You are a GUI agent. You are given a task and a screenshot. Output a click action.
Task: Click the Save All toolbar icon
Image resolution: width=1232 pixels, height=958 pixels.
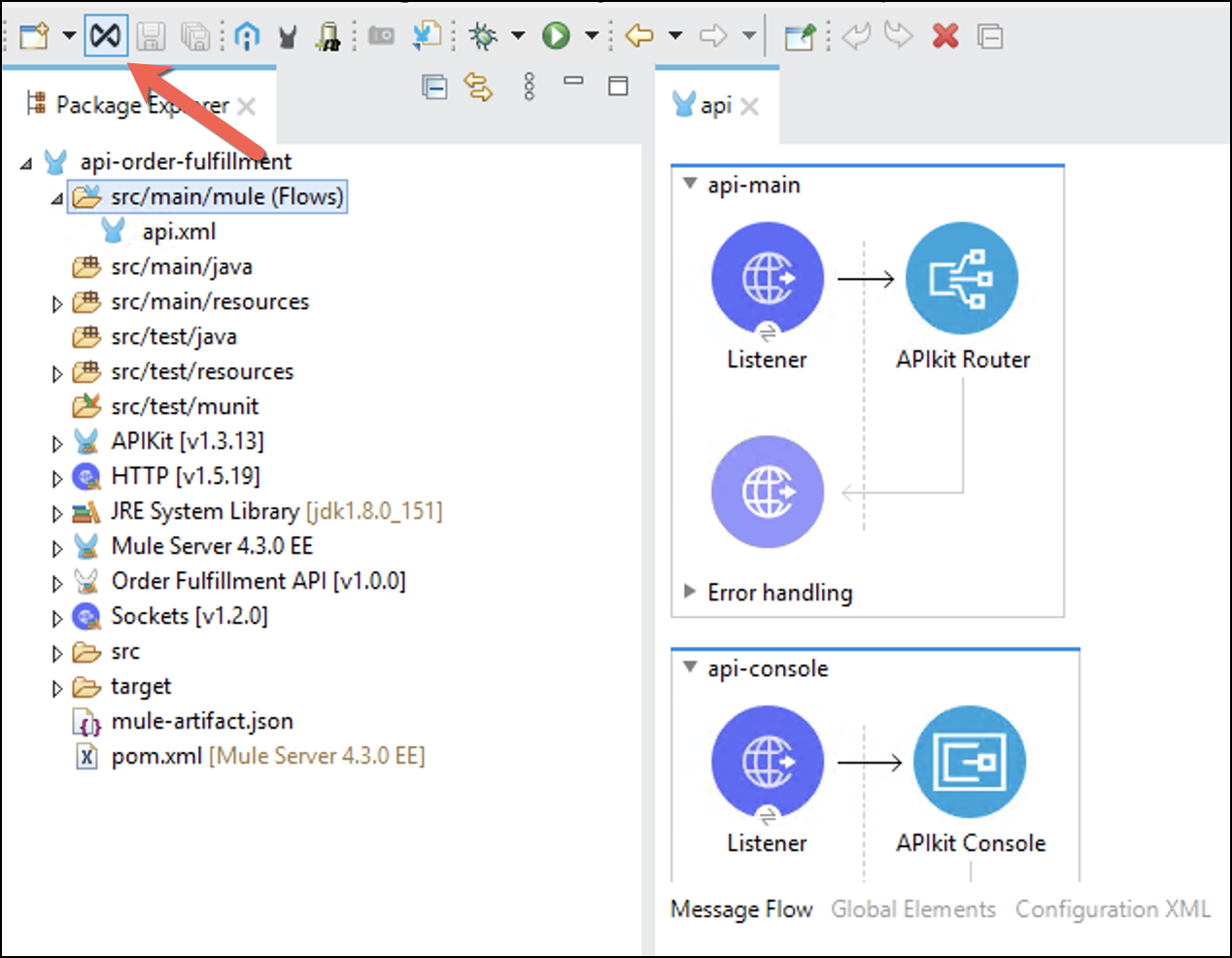[x=196, y=37]
